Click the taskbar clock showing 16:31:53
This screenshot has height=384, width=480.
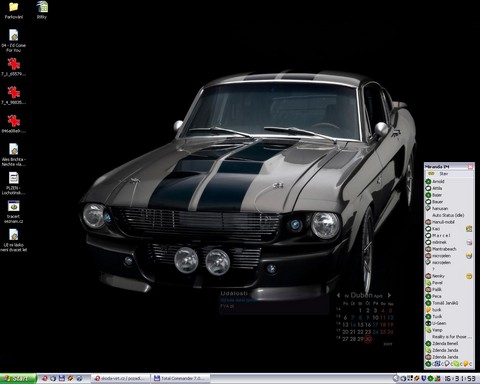pyautogui.click(x=460, y=378)
